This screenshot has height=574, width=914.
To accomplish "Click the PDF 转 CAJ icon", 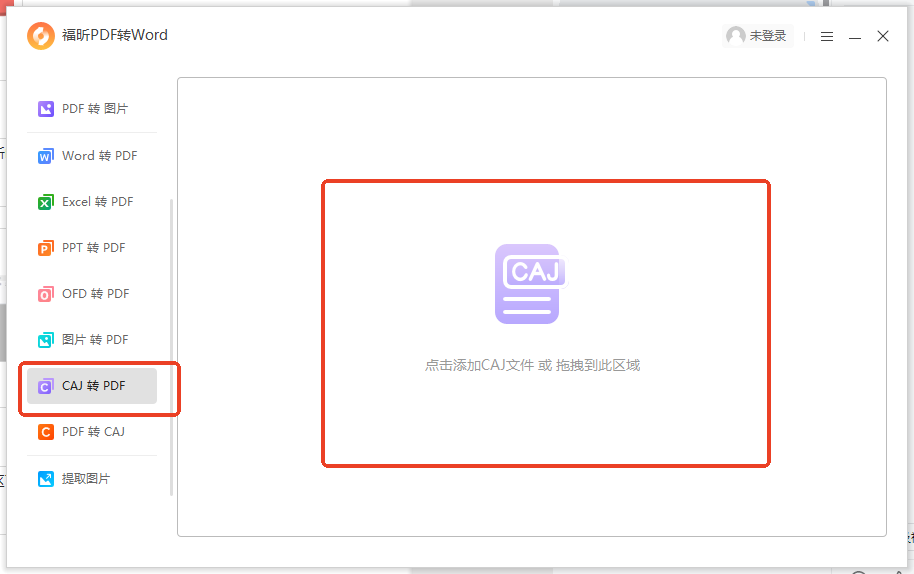I will click(45, 432).
